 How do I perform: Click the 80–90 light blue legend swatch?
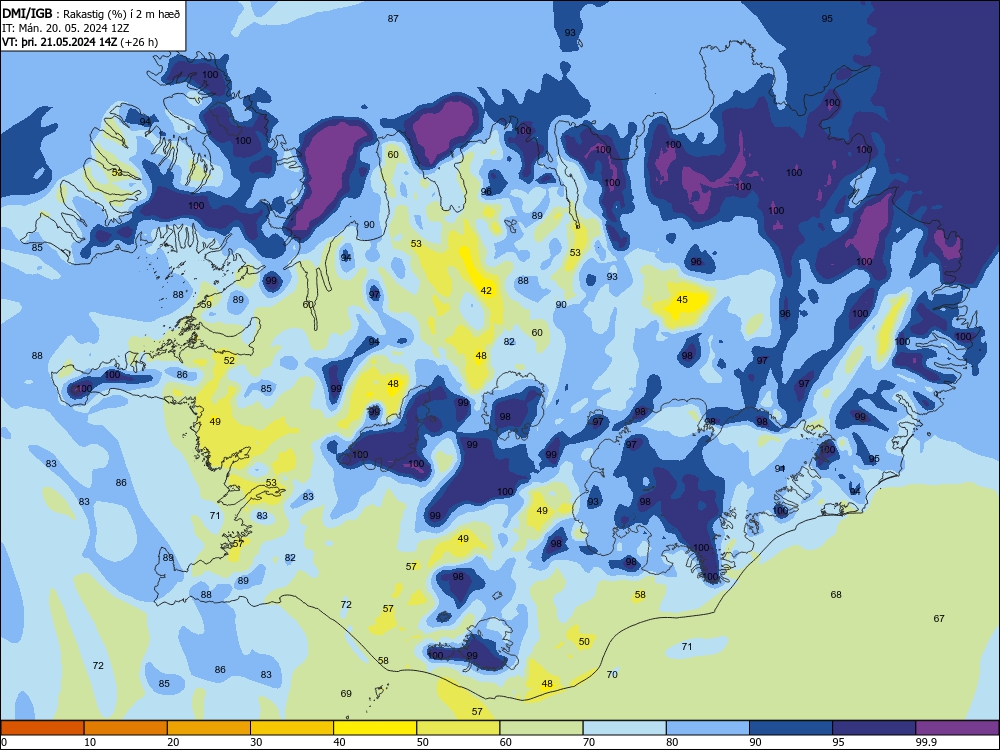[x=708, y=728]
